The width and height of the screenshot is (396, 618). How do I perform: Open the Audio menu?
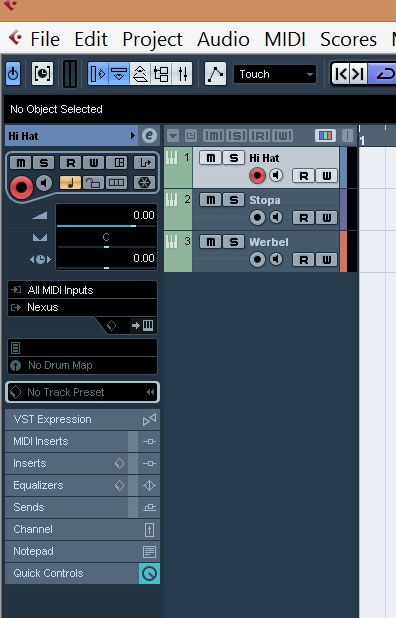click(223, 39)
